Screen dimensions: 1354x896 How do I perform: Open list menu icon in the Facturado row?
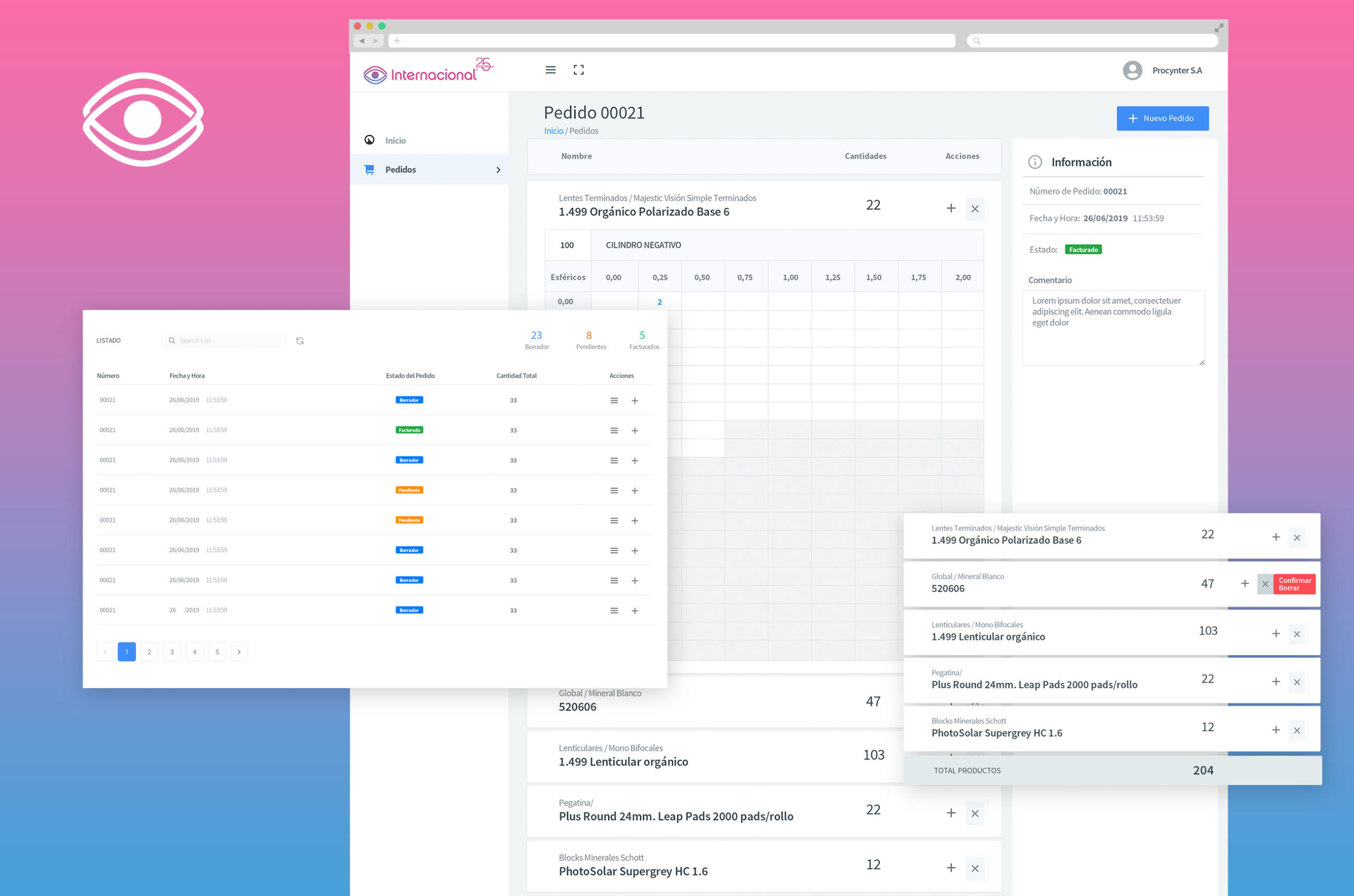pos(614,431)
